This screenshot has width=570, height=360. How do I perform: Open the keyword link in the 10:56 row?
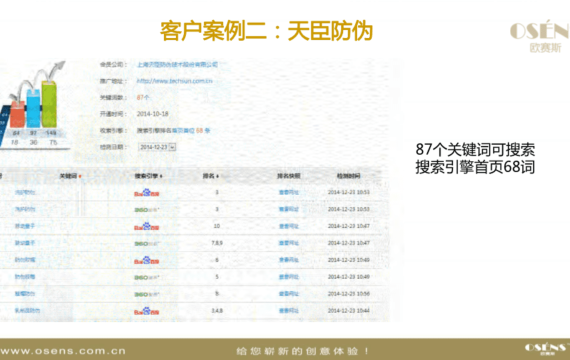point(25,293)
